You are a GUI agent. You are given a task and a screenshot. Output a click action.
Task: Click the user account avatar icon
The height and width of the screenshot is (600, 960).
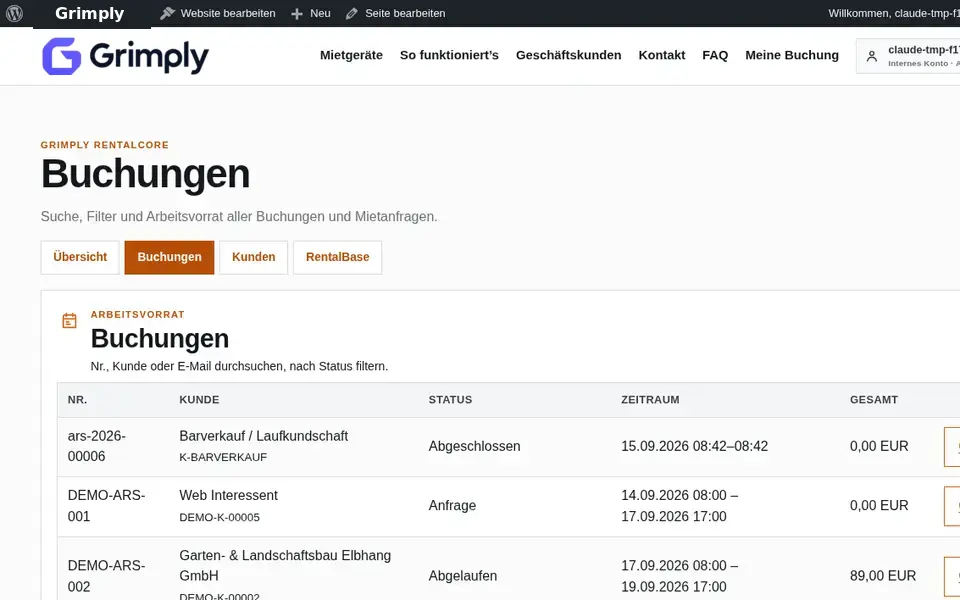coord(872,56)
